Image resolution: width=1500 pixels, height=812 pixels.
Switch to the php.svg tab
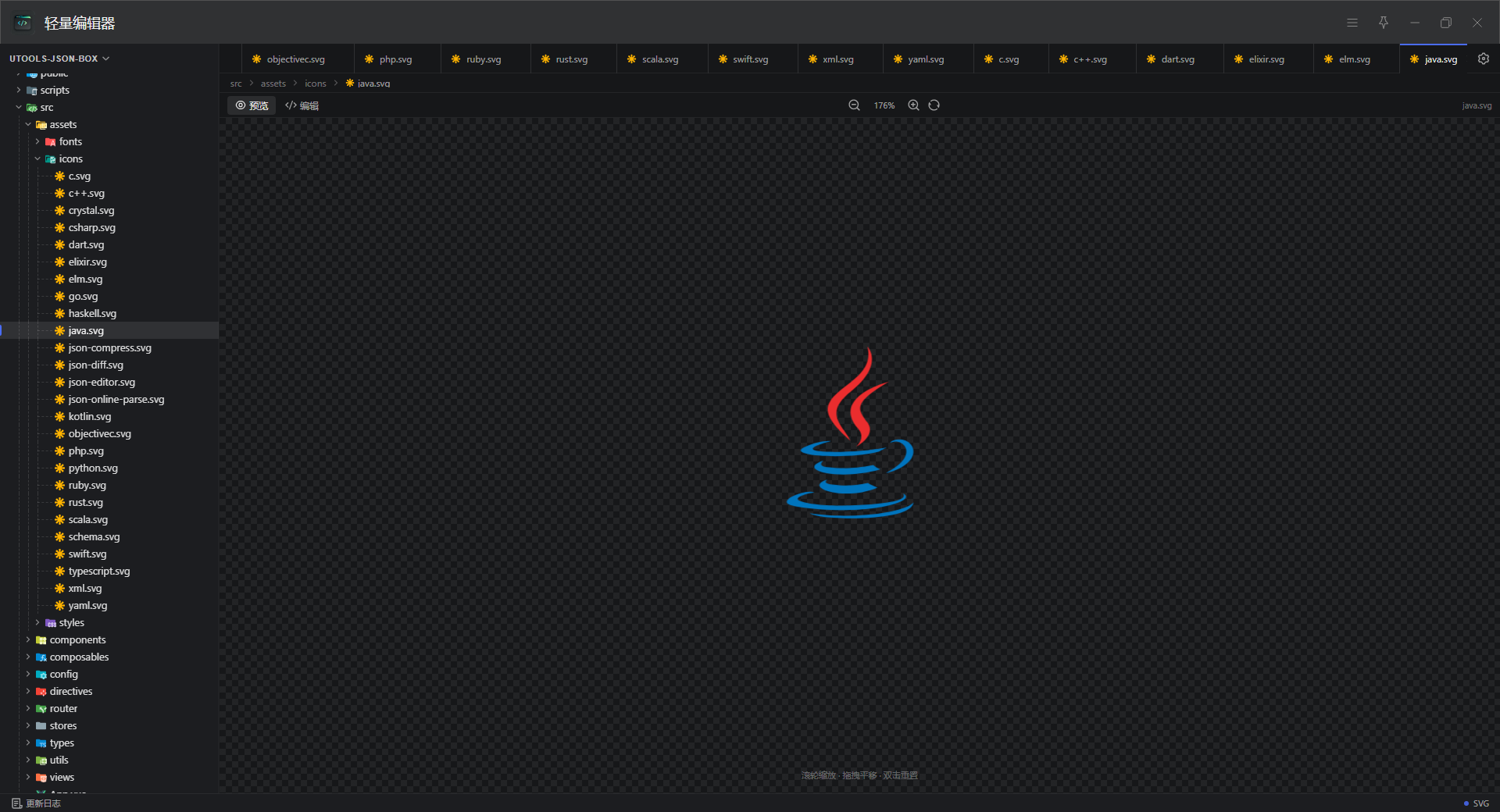click(x=396, y=59)
